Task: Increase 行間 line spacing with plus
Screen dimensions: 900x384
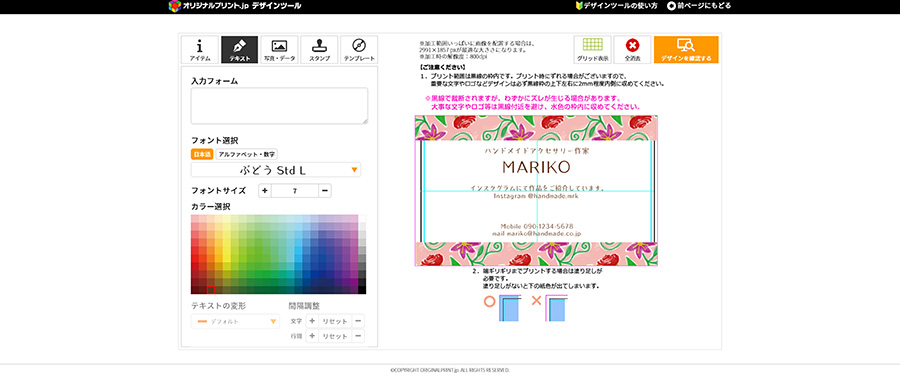Action: pos(312,336)
